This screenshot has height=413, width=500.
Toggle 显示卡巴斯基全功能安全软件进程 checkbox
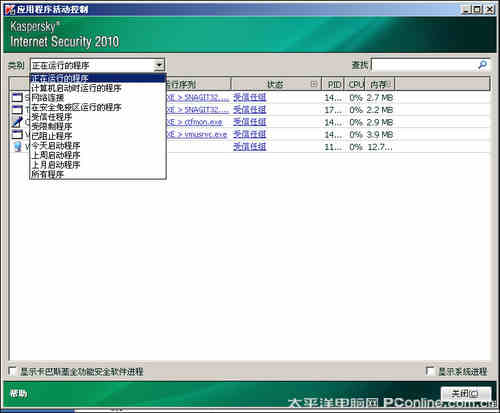coord(13,371)
